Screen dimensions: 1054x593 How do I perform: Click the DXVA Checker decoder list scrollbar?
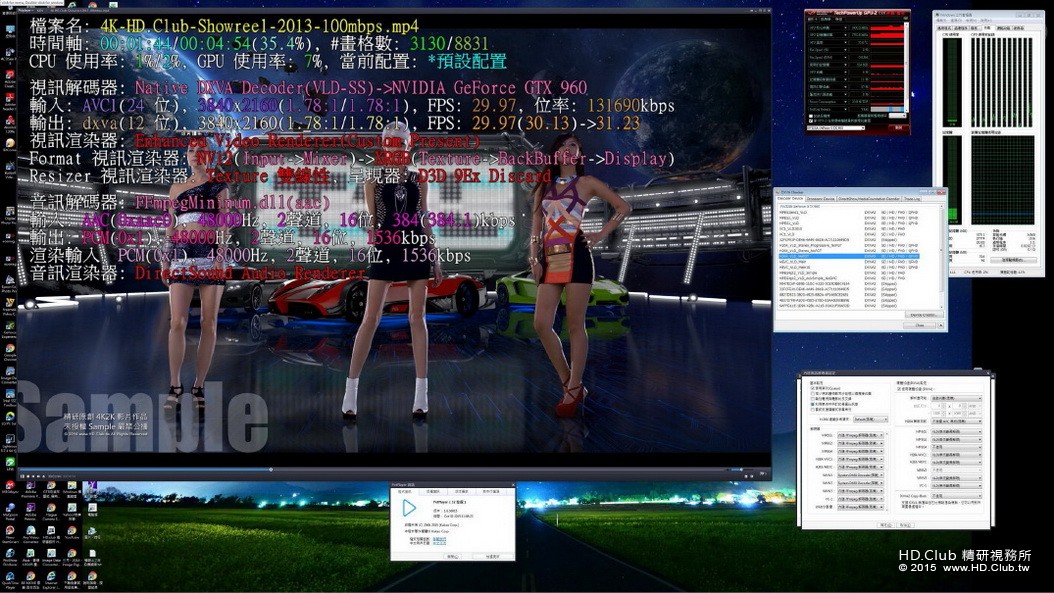942,257
